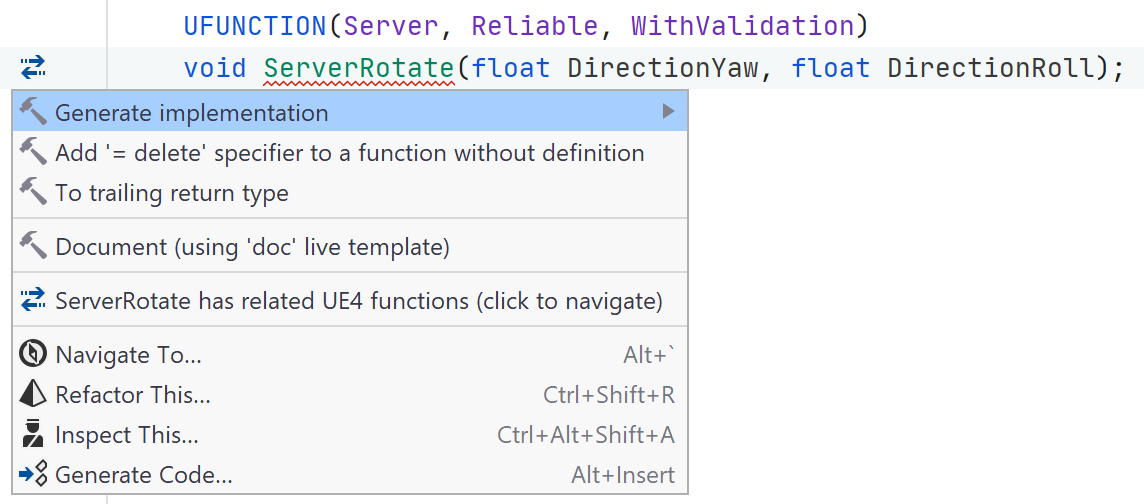Click hammer icon beside To trailing return type
This screenshot has width=1144, height=504.
[x=33, y=192]
